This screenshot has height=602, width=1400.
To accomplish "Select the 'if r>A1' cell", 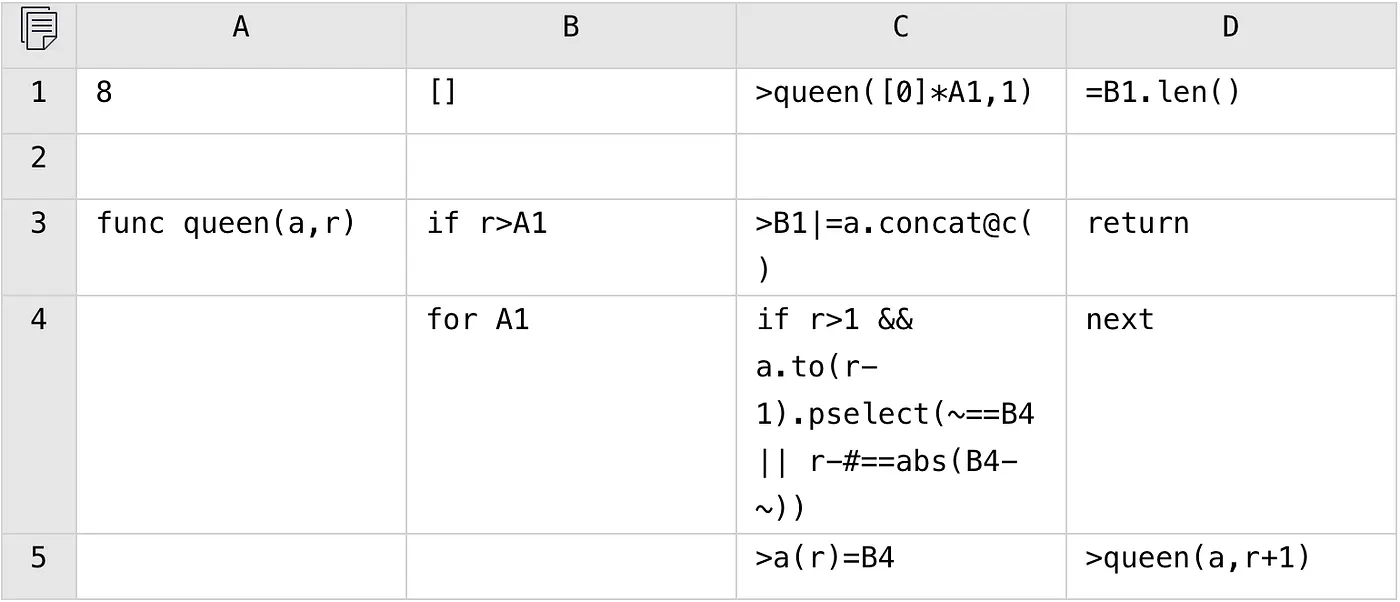I will [571, 247].
